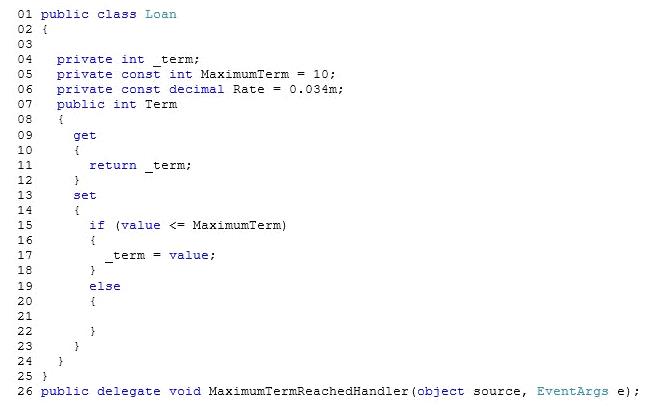Viewport: 655px width, 409px height.
Task: Click the Loan class name
Action: tap(160, 14)
